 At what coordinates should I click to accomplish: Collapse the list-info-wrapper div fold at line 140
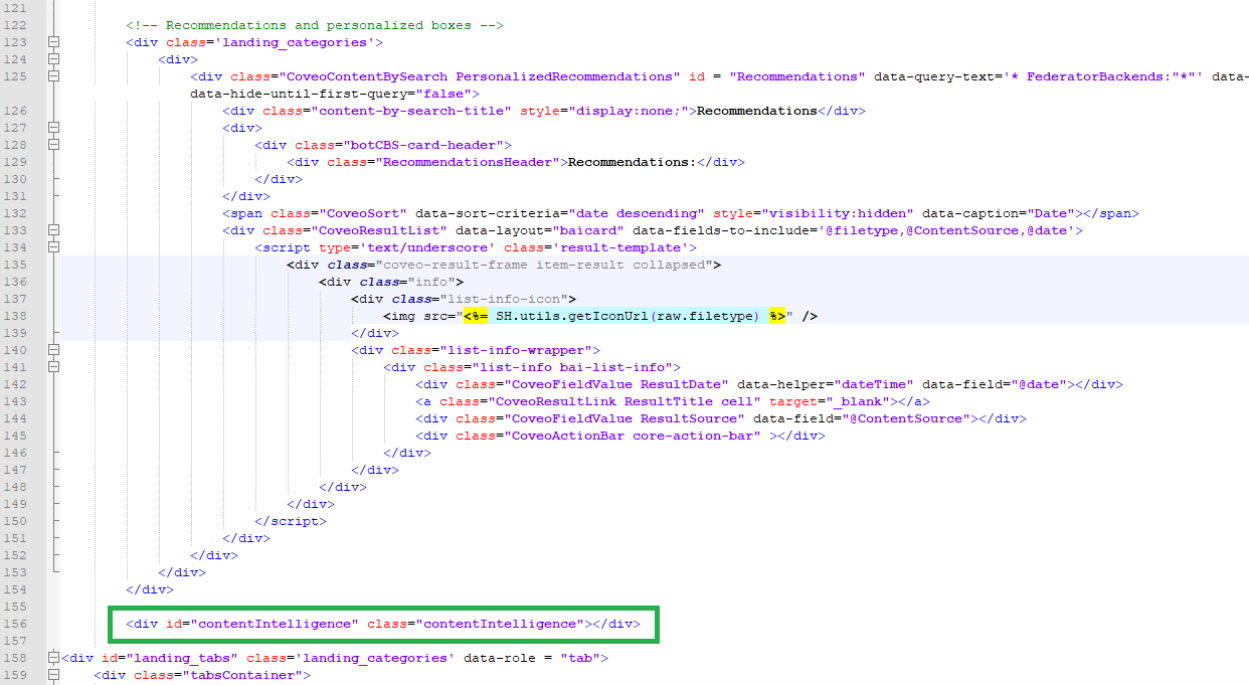pyautogui.click(x=53, y=350)
